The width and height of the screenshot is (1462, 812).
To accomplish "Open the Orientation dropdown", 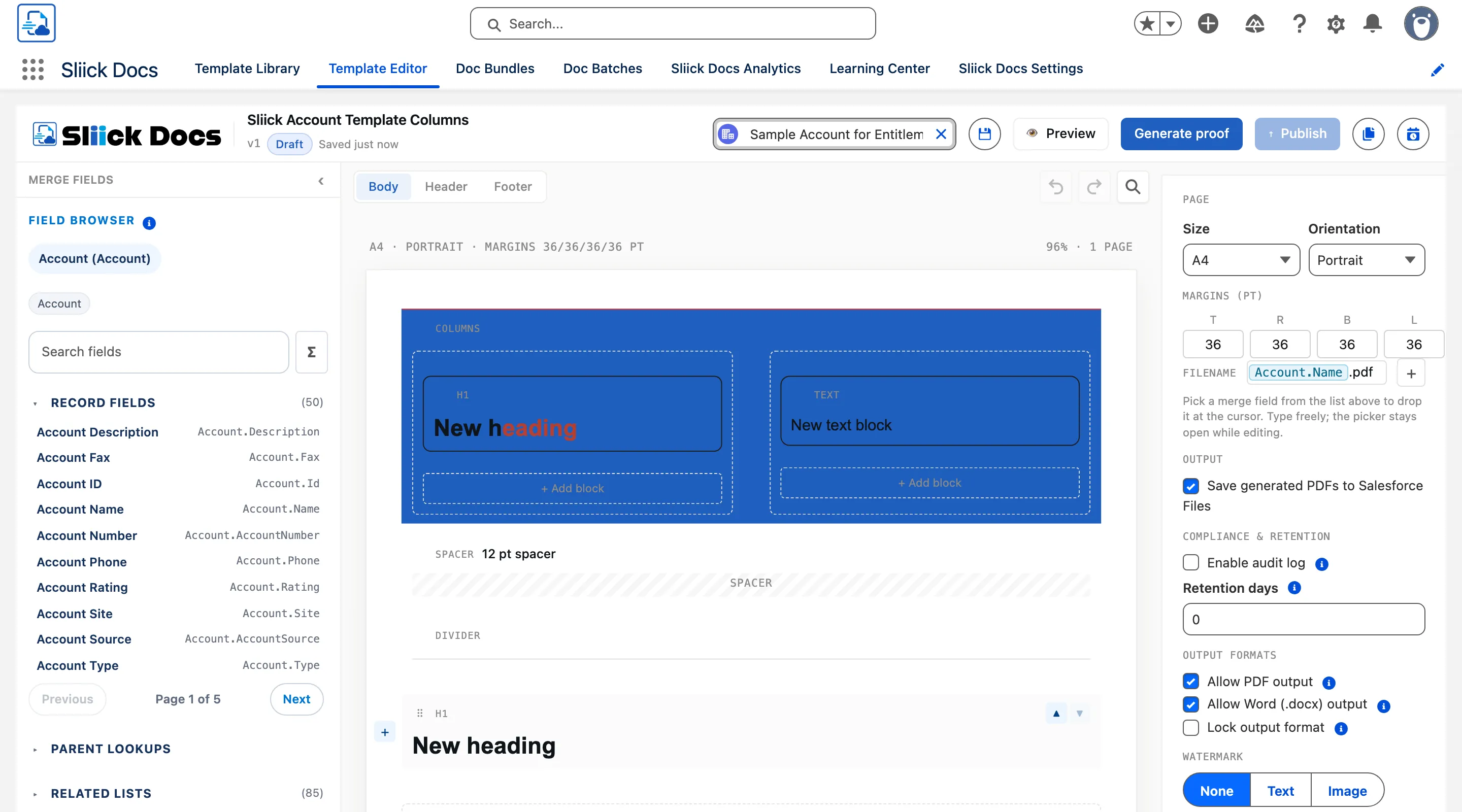I will point(1366,260).
